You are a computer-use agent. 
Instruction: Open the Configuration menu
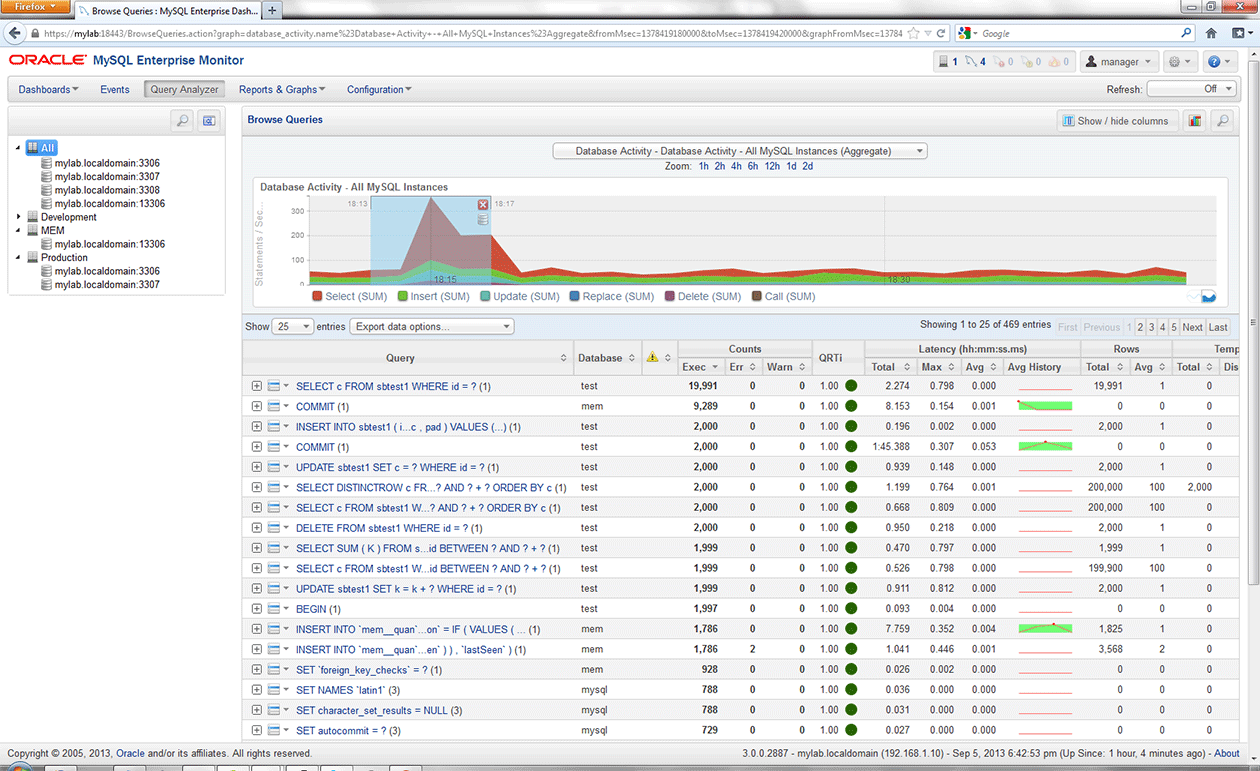pyautogui.click(x=379, y=90)
